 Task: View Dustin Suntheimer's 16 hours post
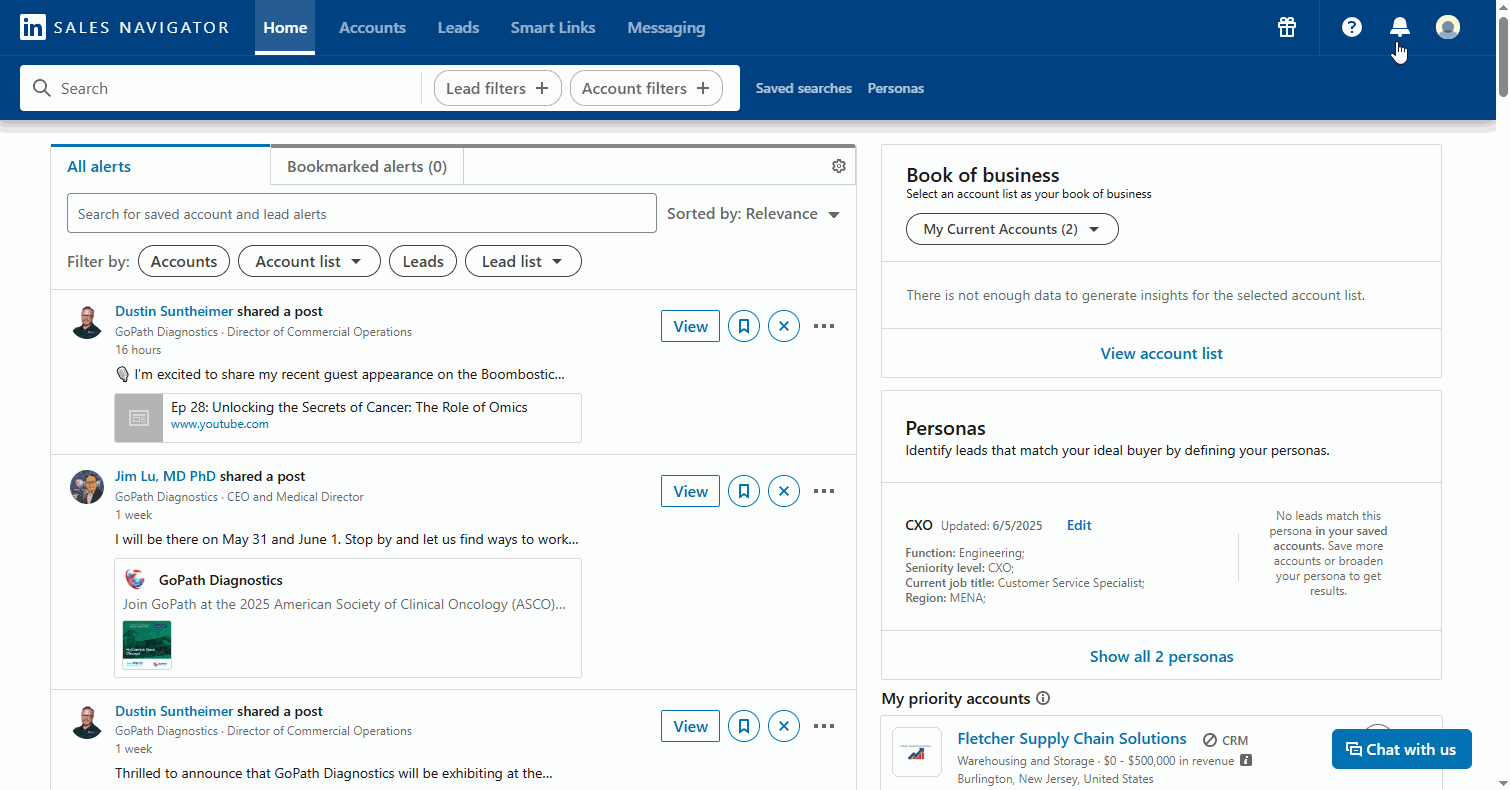690,326
